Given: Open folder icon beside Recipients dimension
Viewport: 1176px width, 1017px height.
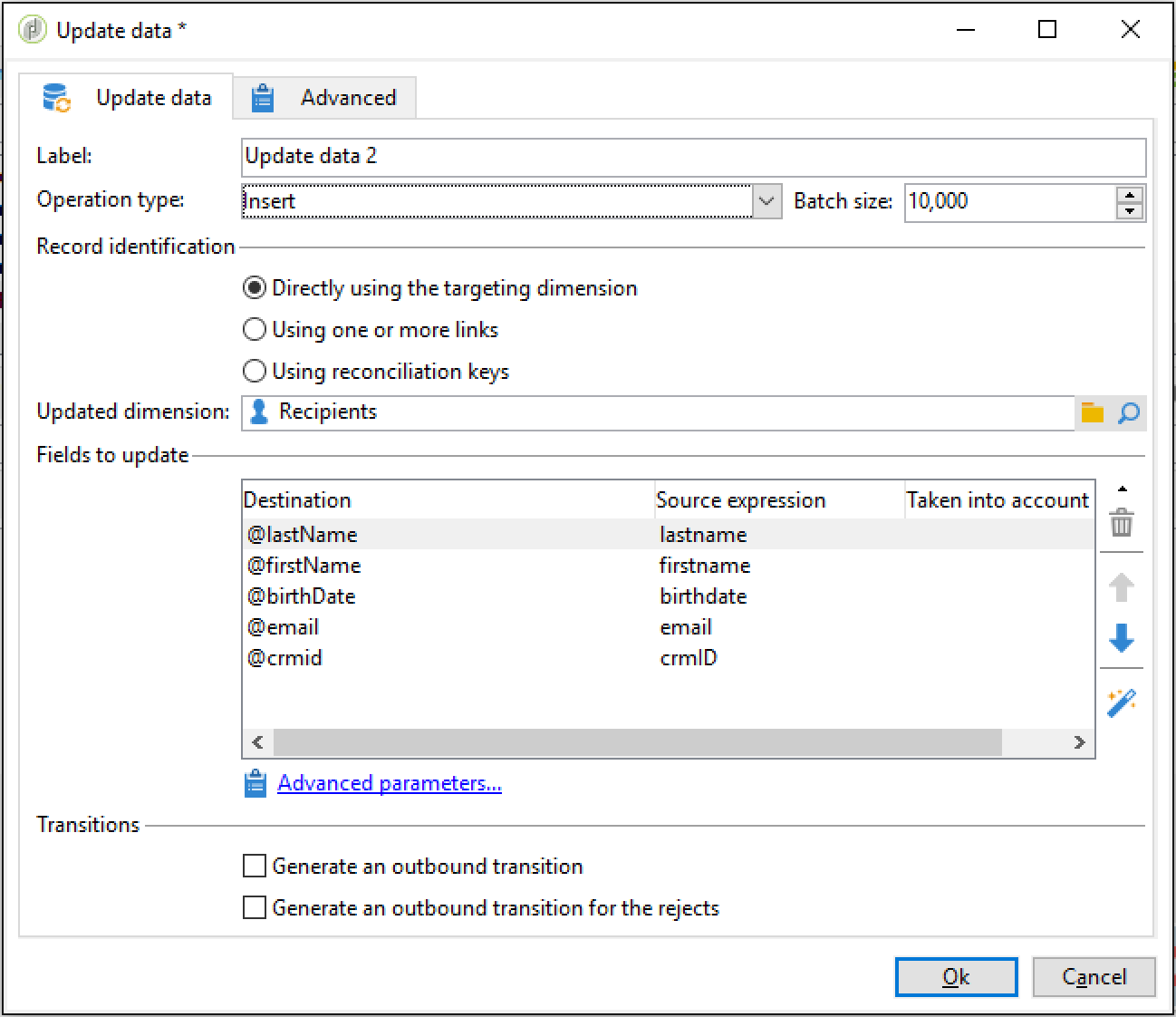Looking at the screenshot, I should coord(1093,412).
